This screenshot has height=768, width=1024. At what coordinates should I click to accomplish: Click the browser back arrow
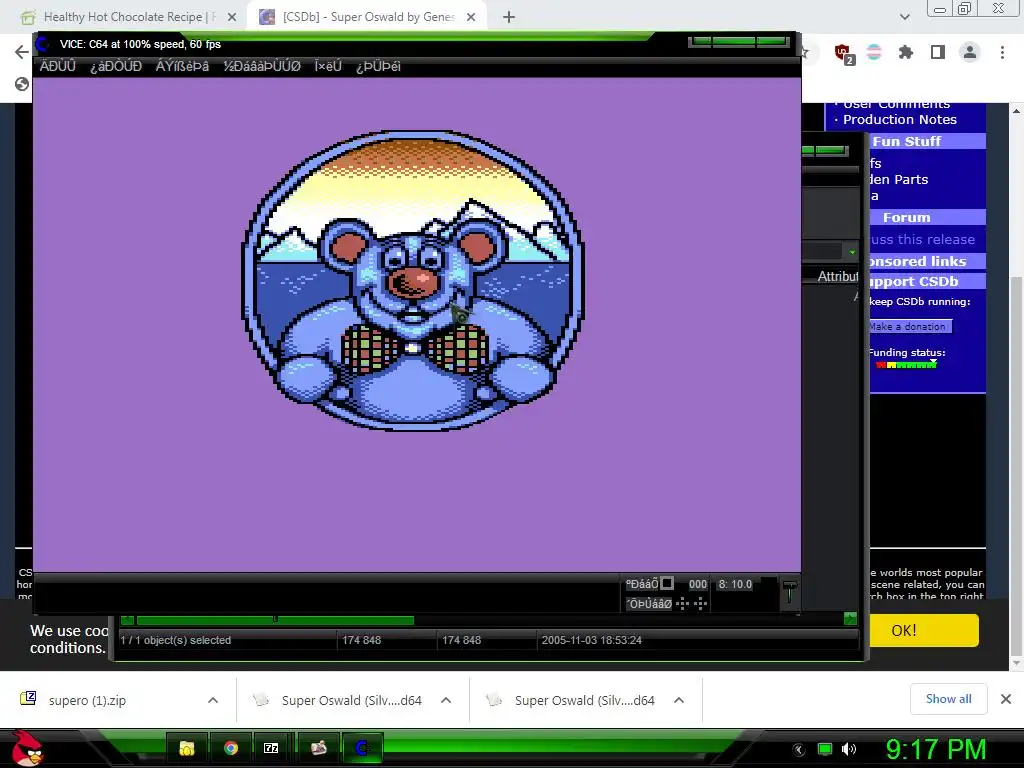(x=22, y=52)
